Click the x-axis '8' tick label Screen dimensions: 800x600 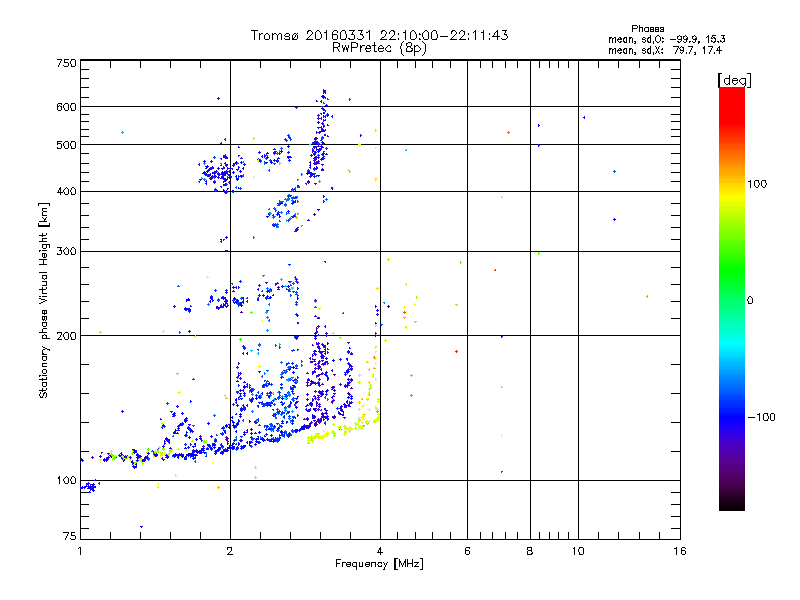pos(530,551)
